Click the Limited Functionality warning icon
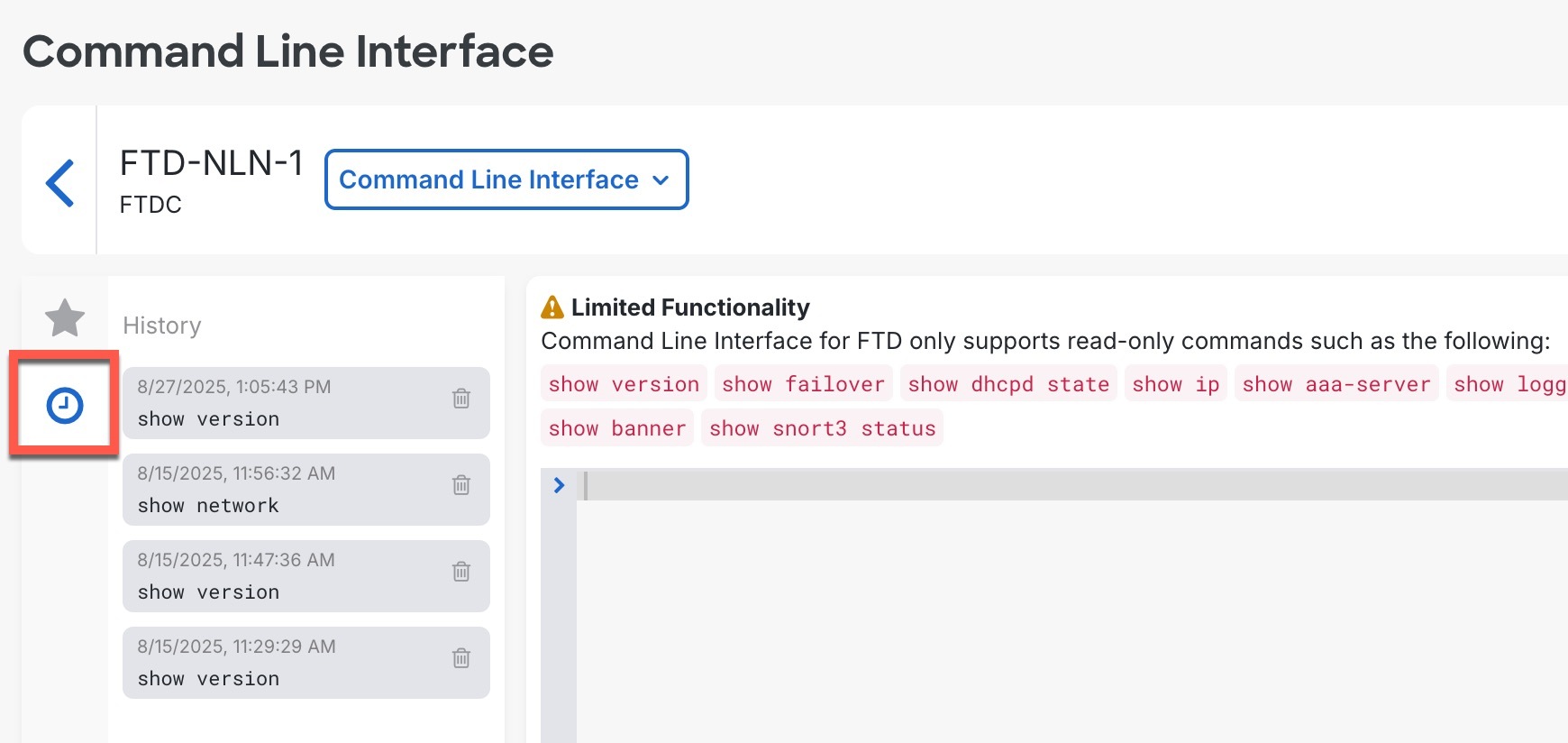 552,307
